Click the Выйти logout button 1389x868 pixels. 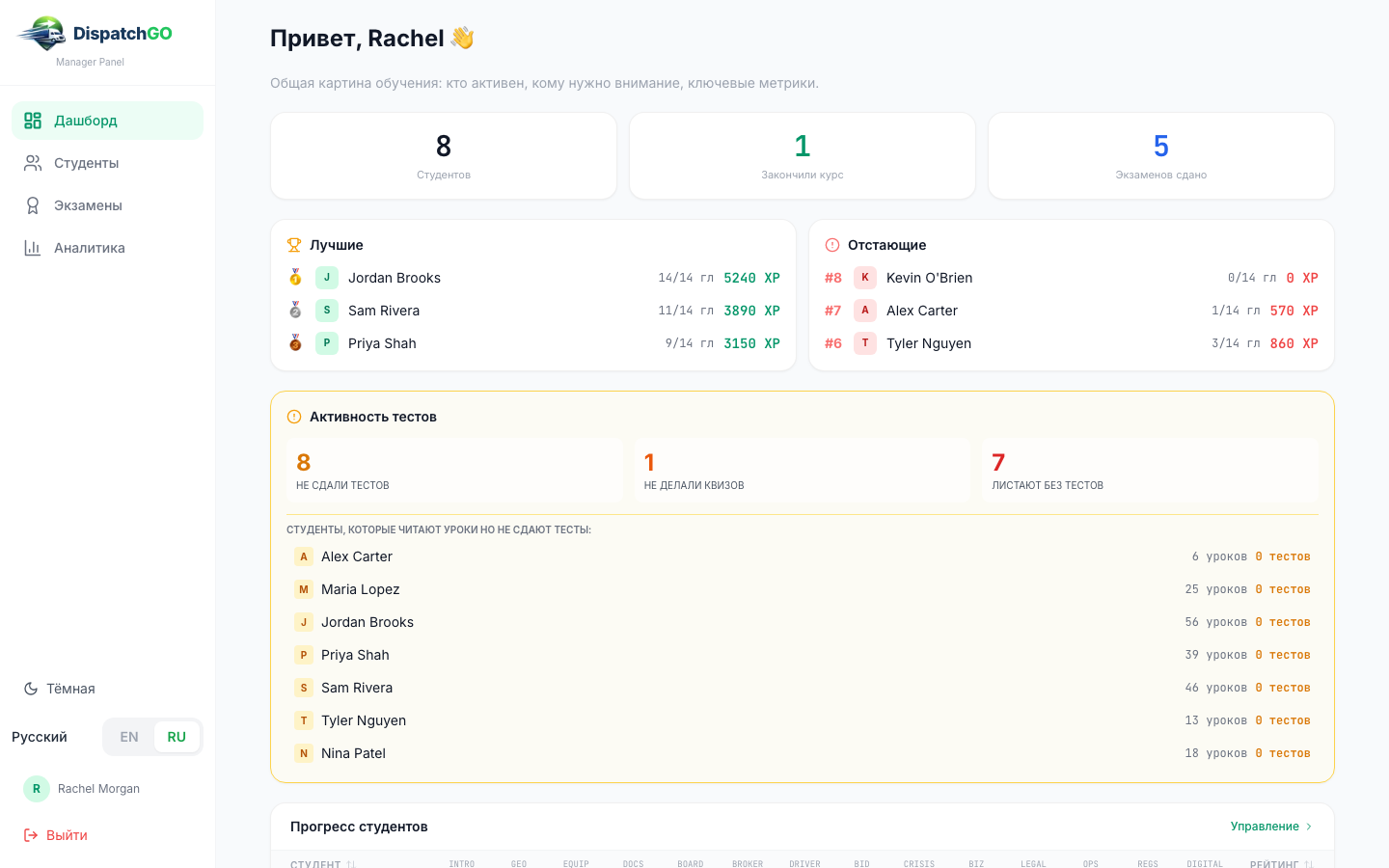tap(56, 835)
